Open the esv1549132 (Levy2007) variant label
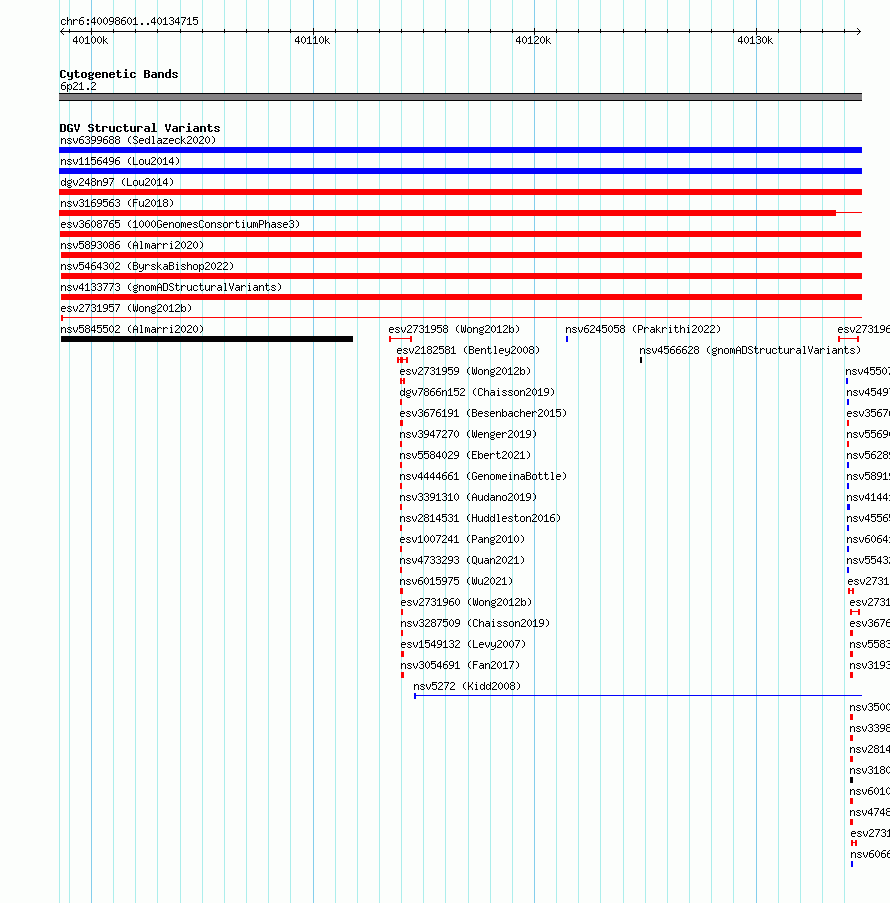 (x=463, y=645)
